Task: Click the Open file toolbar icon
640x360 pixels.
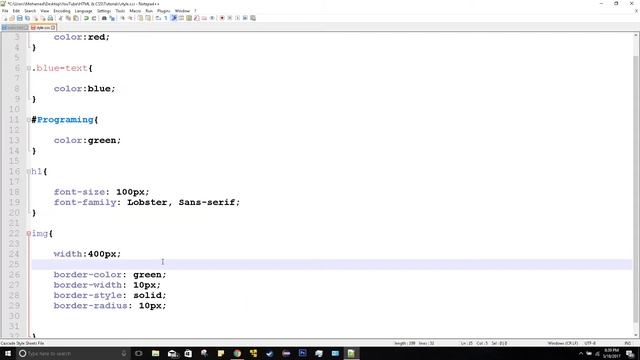Action: [12, 18]
